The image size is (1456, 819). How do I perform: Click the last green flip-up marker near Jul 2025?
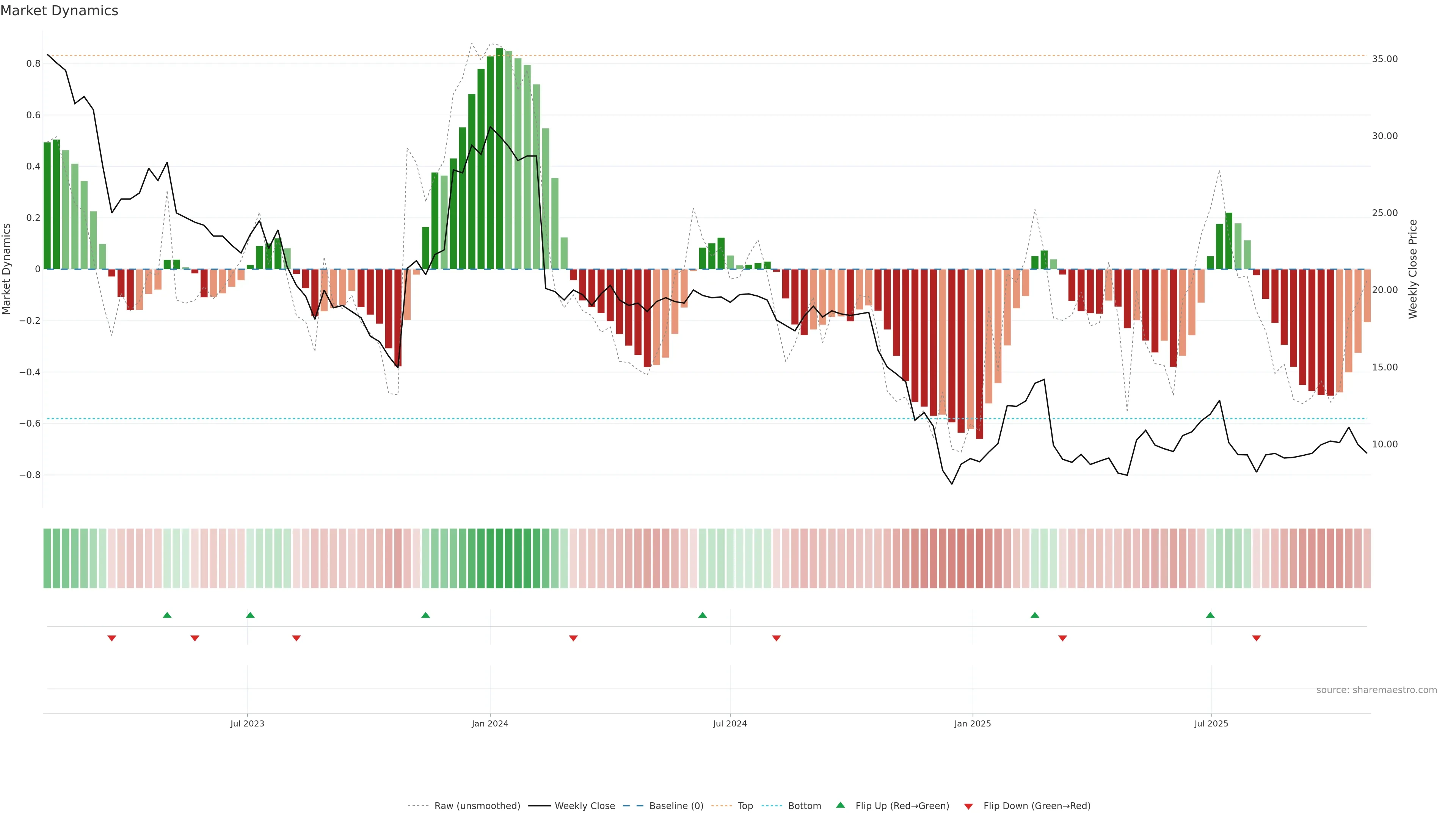click(x=1210, y=615)
